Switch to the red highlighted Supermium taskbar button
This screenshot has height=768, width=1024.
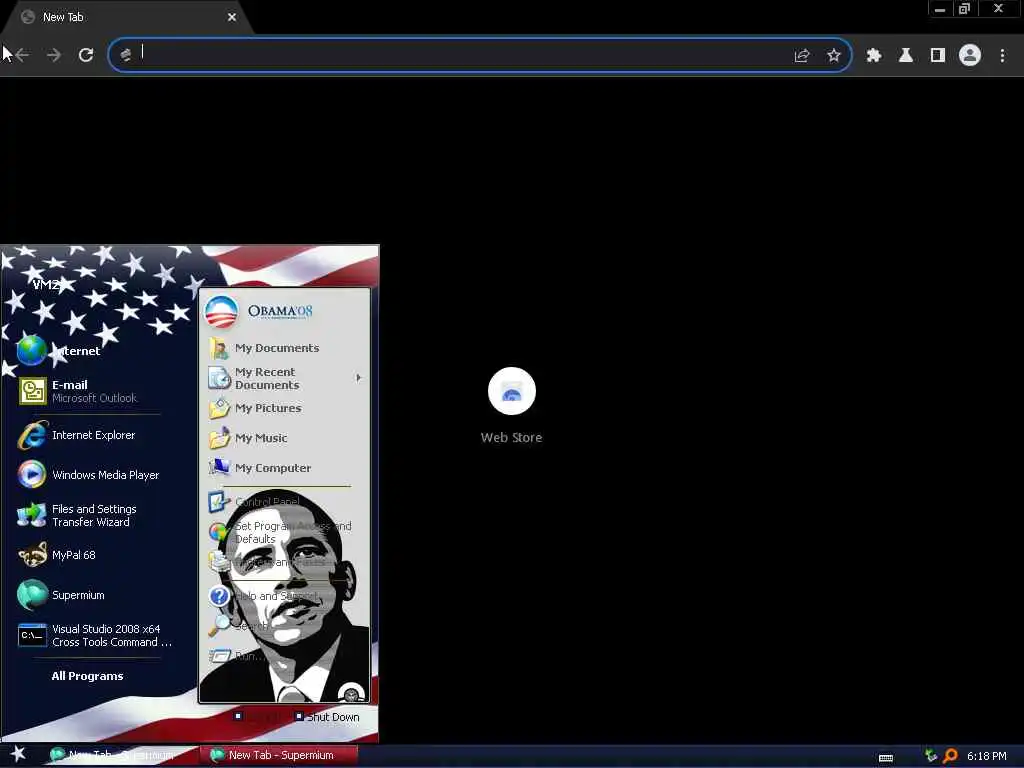pyautogui.click(x=279, y=756)
